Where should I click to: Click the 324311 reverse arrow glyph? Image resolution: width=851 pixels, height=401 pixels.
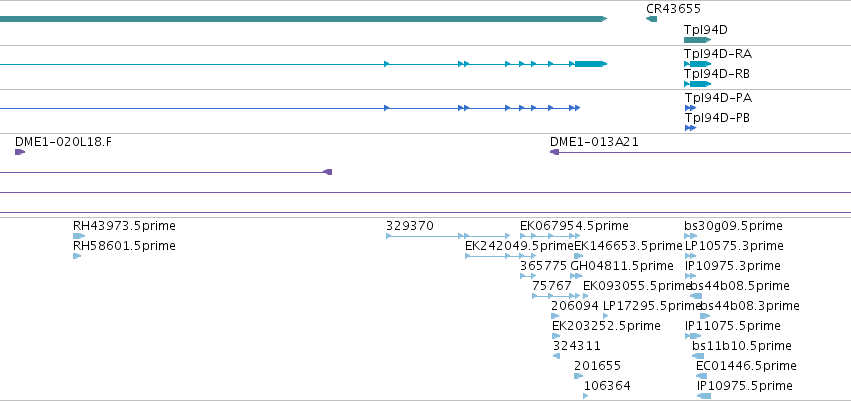click(x=556, y=356)
